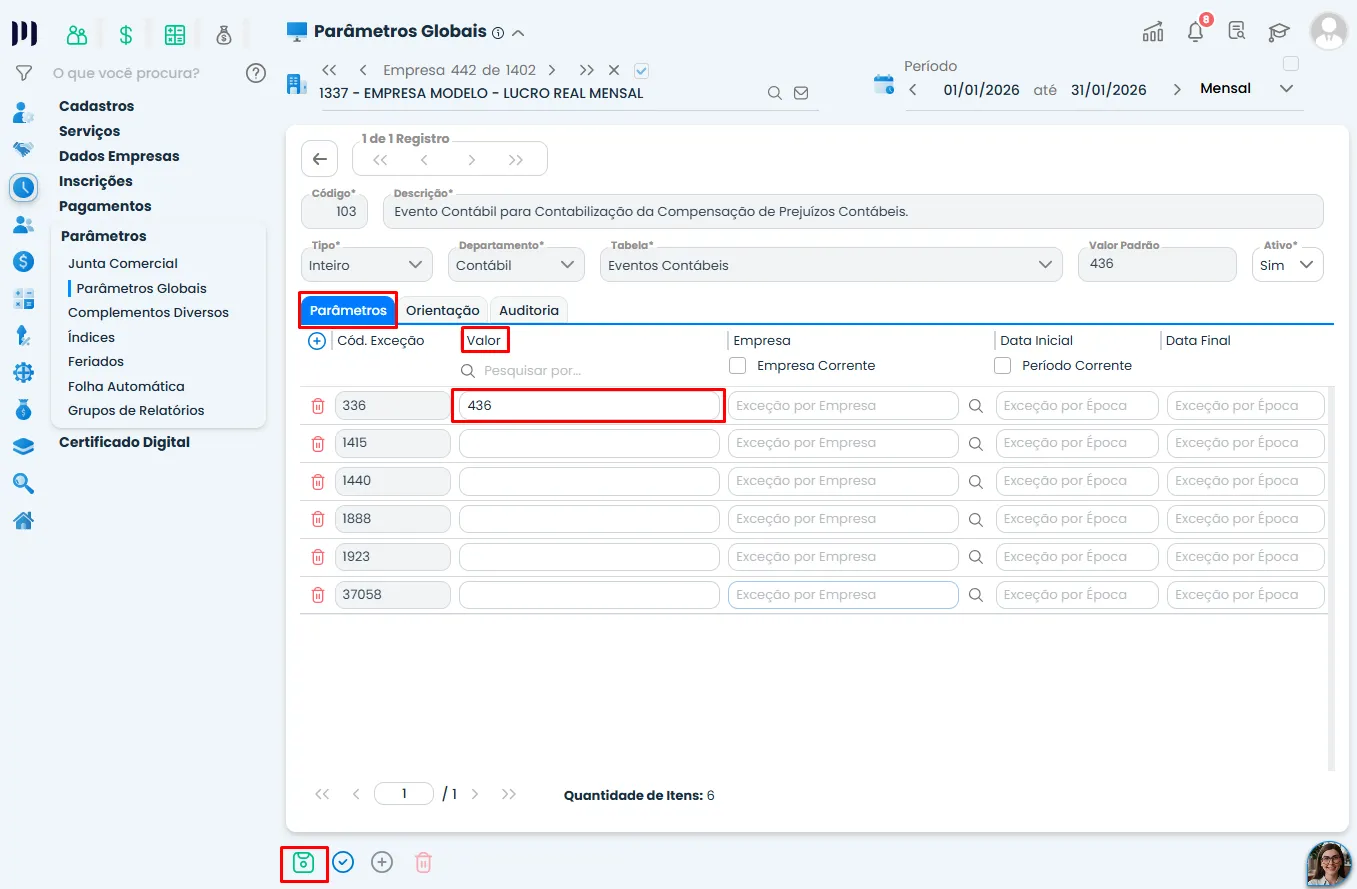This screenshot has height=889, width=1357.
Task: Collapse the Parâmetros Globais title chevron
Action: click(x=518, y=33)
